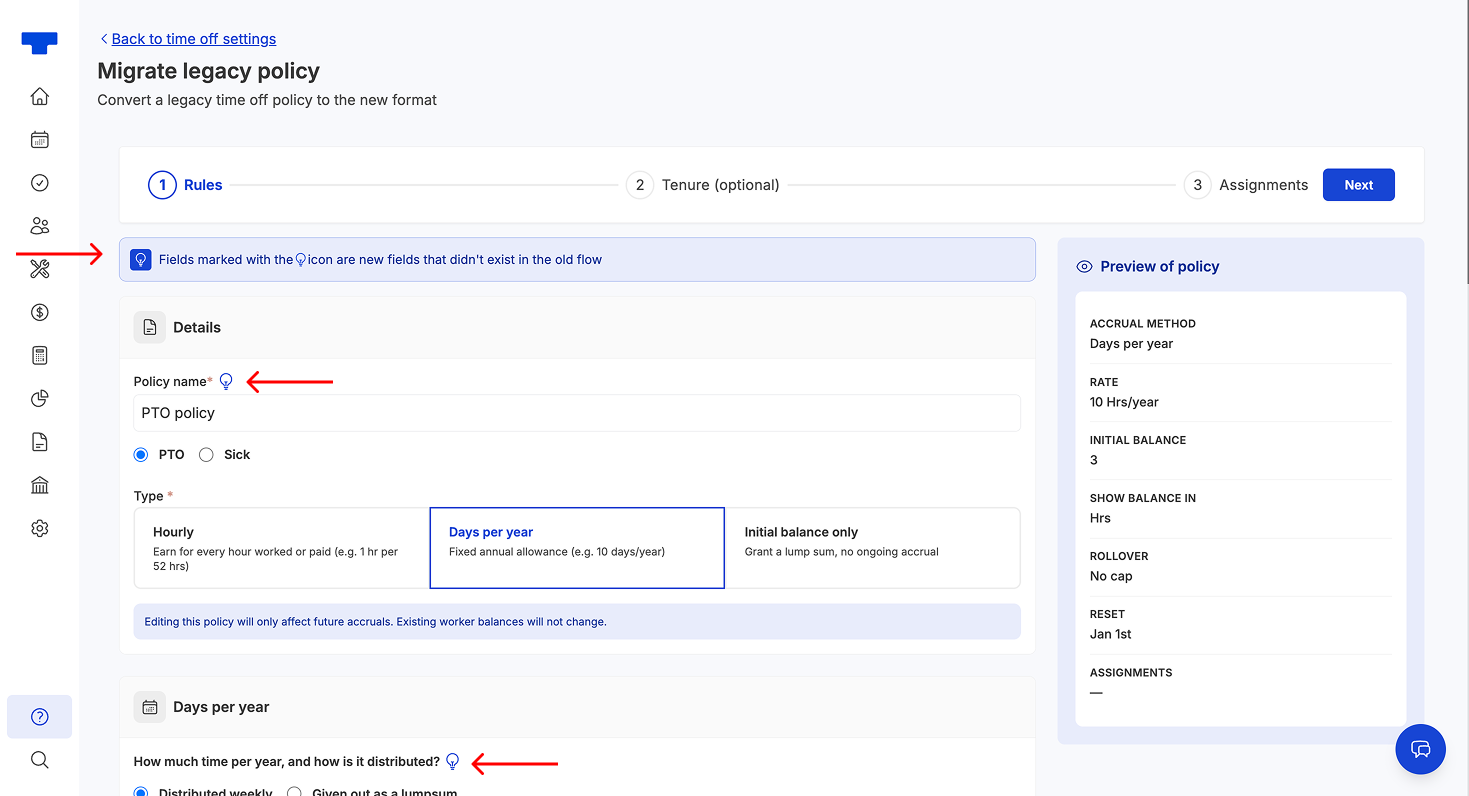Click the dollar sign payroll icon
Viewport: 1469px width, 796px height.
(40, 312)
